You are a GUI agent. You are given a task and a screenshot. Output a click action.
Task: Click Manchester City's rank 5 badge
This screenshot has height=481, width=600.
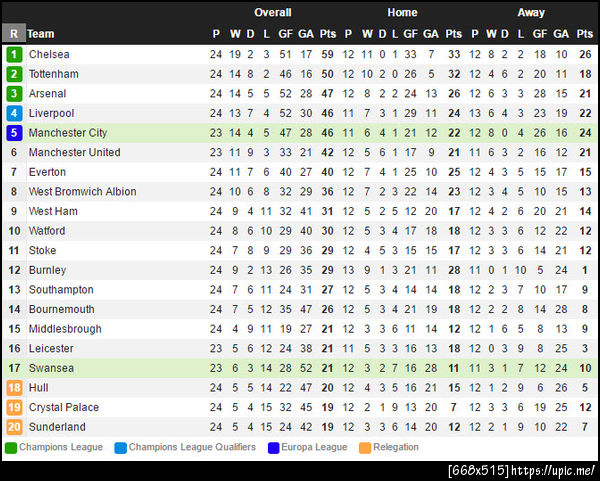click(14, 133)
